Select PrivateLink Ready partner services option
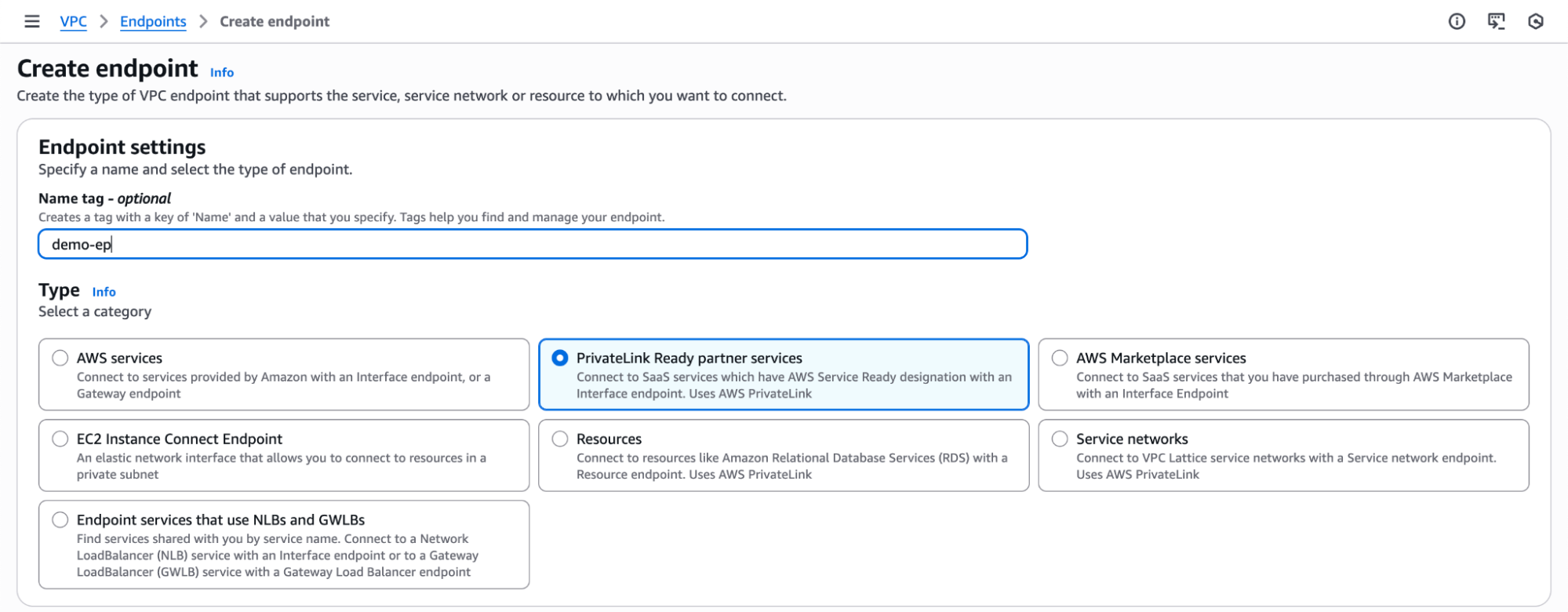 [560, 359]
